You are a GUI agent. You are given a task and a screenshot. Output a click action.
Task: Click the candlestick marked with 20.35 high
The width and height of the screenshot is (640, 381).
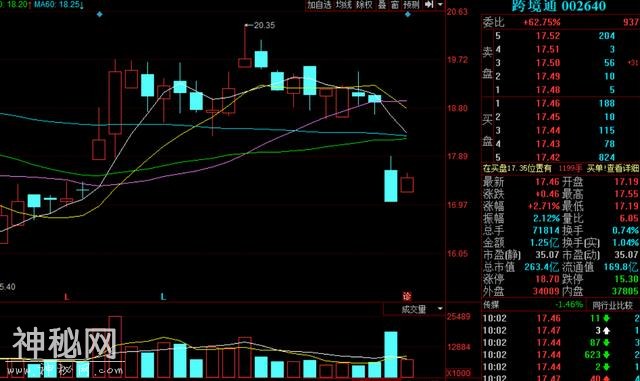tap(245, 62)
